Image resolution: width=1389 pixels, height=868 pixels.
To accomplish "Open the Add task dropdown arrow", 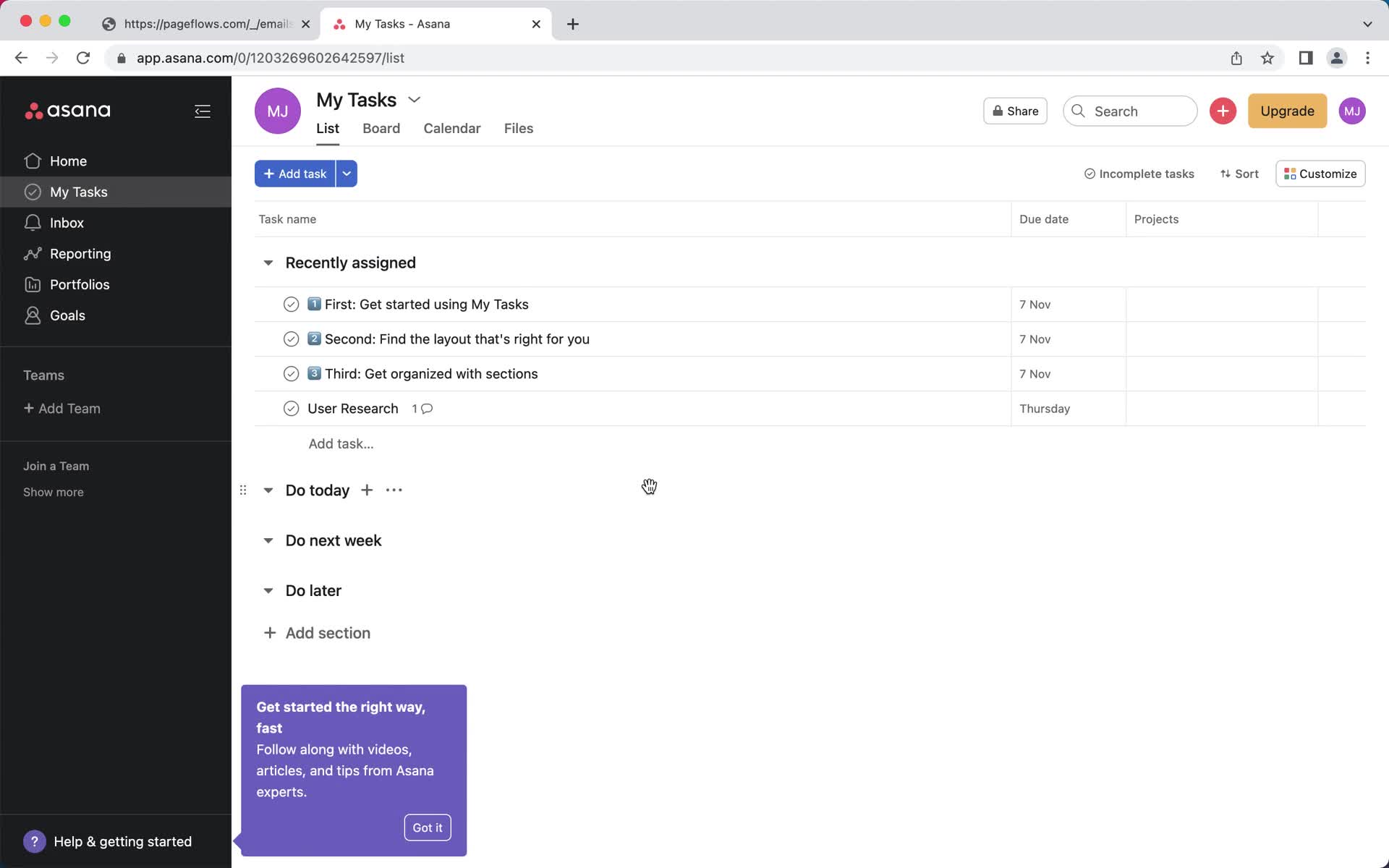I will pos(347,174).
